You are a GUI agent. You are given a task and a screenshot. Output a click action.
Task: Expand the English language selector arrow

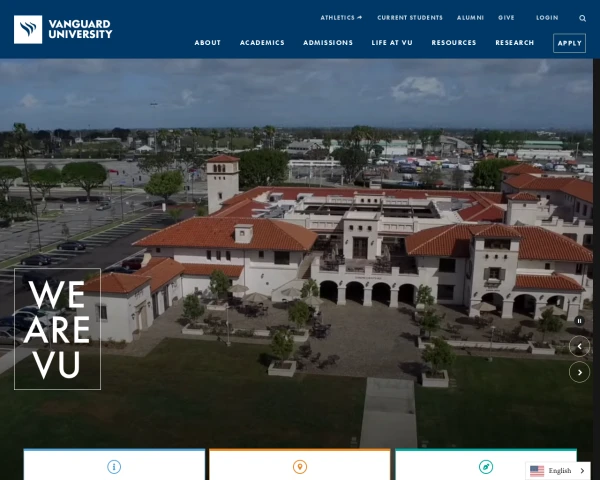[x=583, y=471]
